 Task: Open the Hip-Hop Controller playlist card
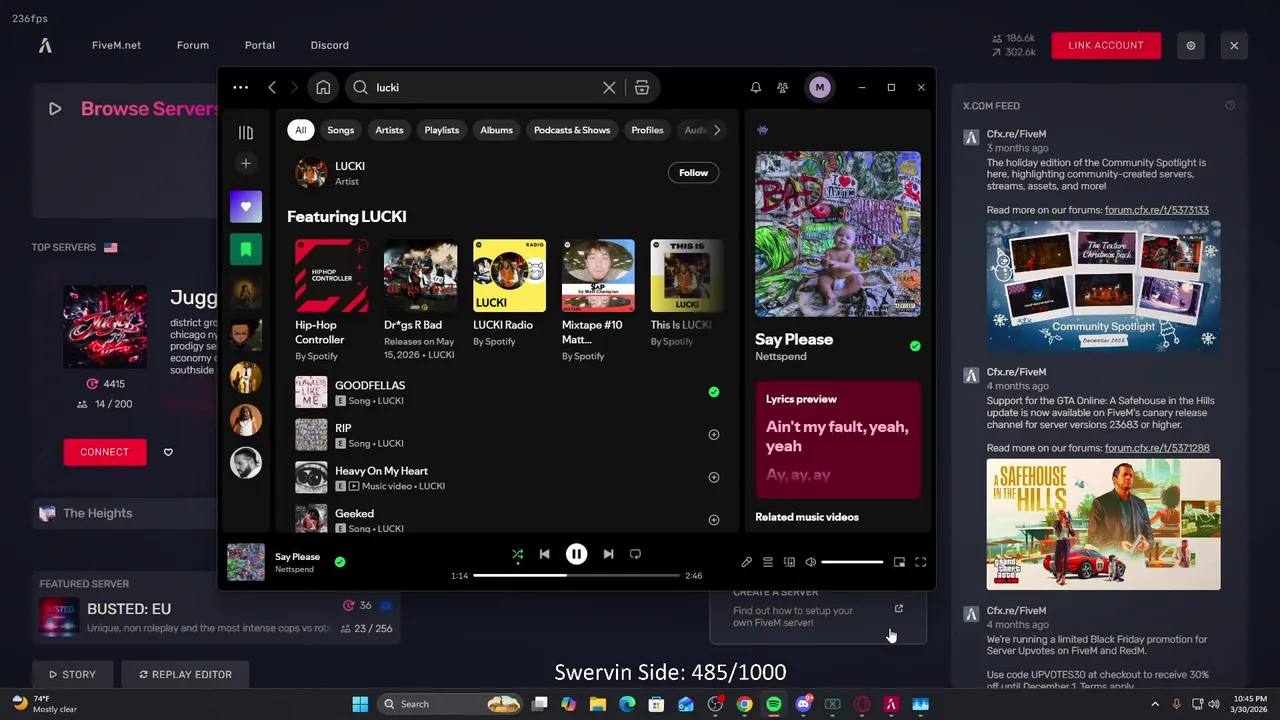[x=331, y=300]
